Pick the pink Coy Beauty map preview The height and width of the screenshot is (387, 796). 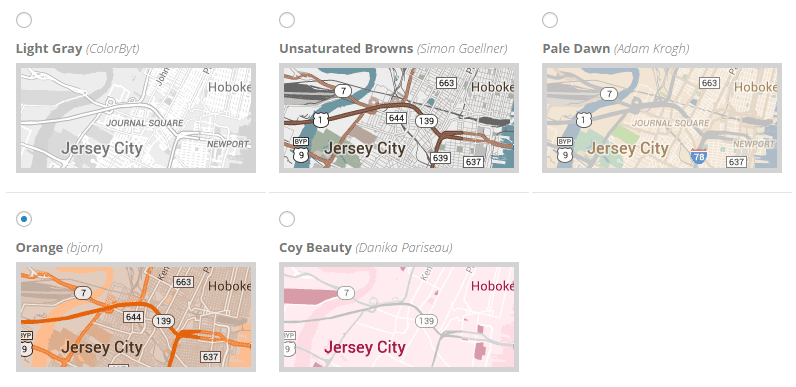pos(399,317)
